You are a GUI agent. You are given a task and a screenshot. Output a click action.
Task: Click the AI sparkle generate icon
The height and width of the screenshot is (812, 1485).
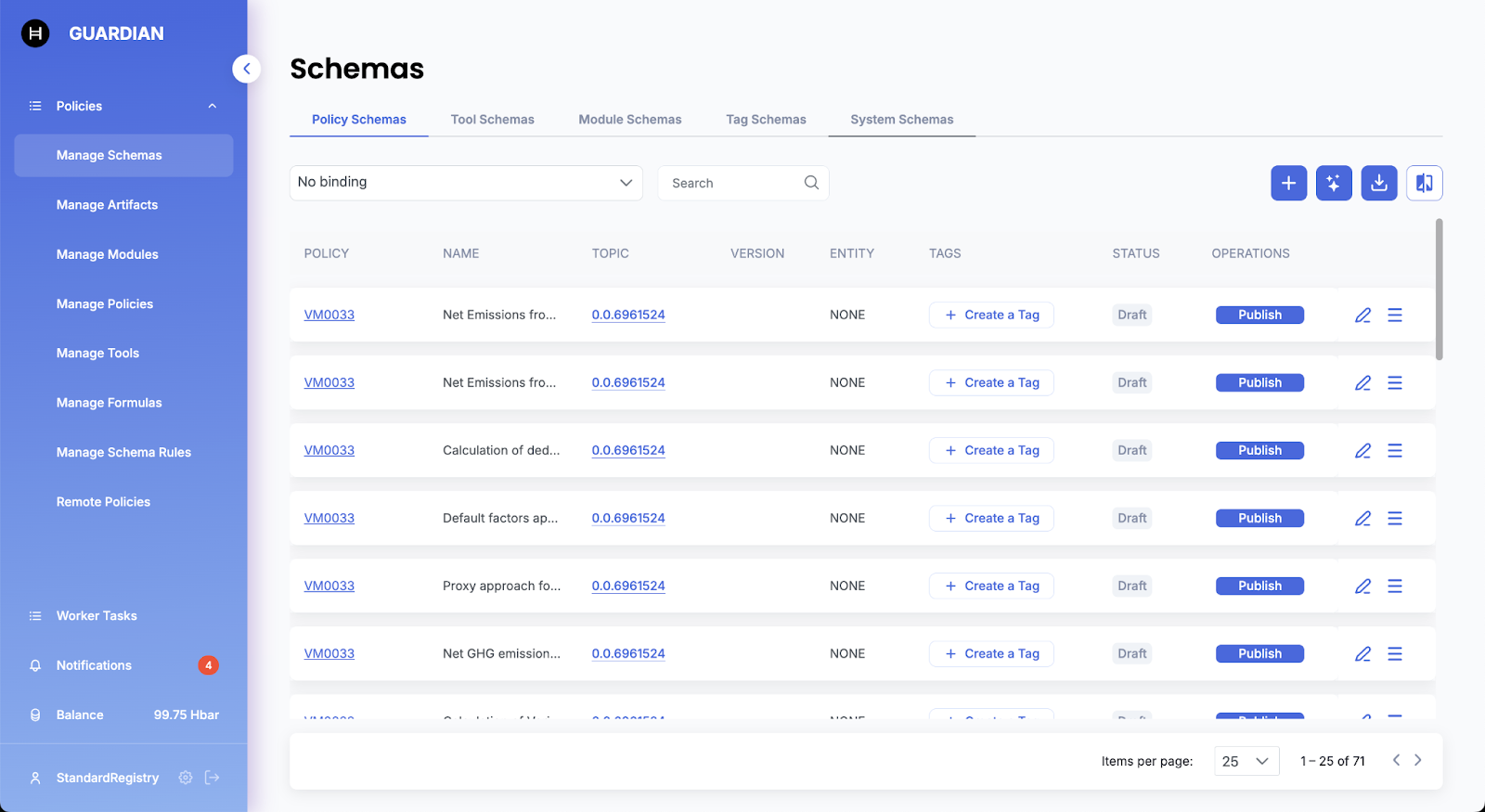pos(1334,183)
